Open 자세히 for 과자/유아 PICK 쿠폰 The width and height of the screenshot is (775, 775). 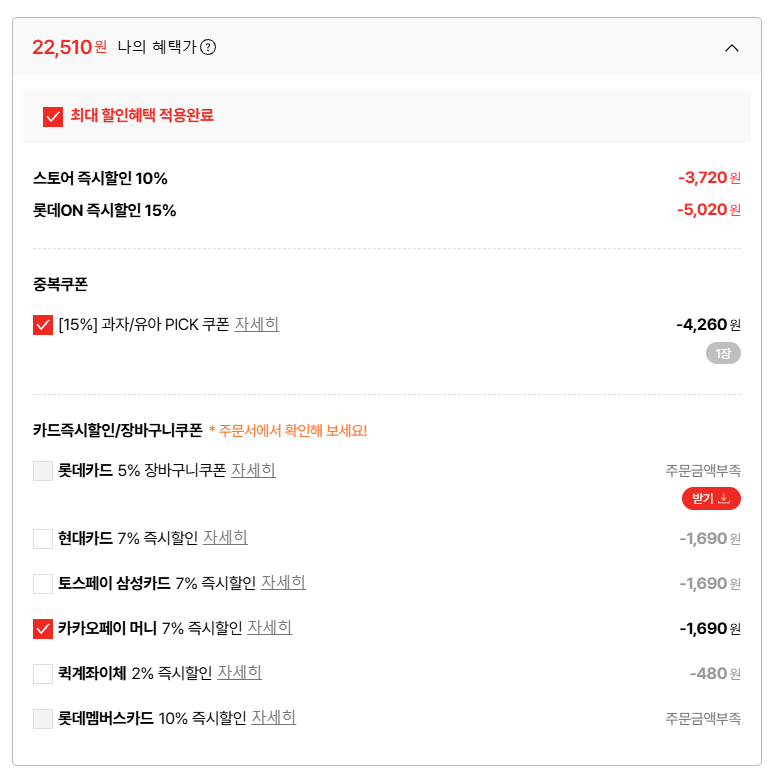click(257, 324)
